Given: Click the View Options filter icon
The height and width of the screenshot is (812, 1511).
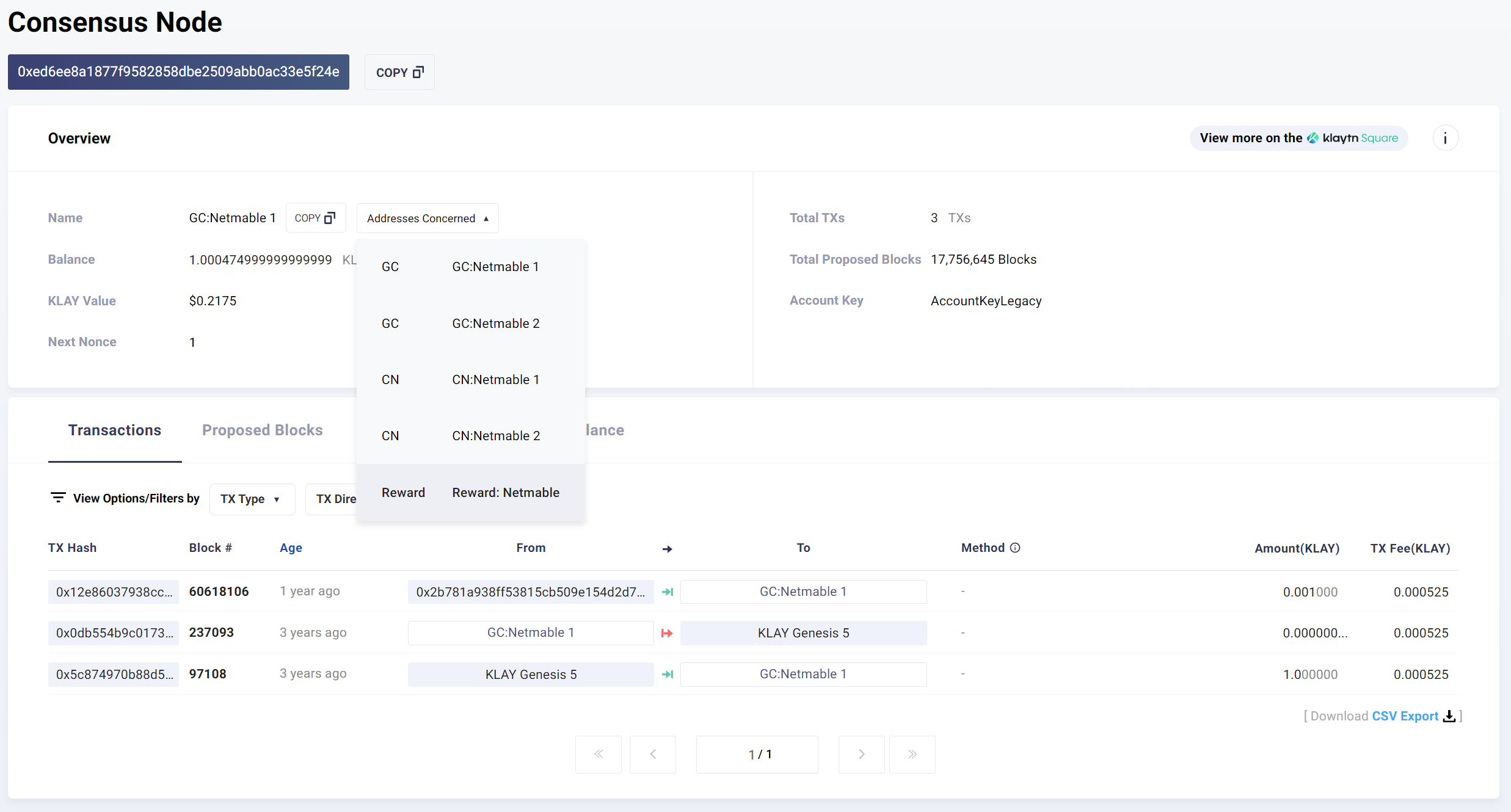Looking at the screenshot, I should tap(58, 498).
